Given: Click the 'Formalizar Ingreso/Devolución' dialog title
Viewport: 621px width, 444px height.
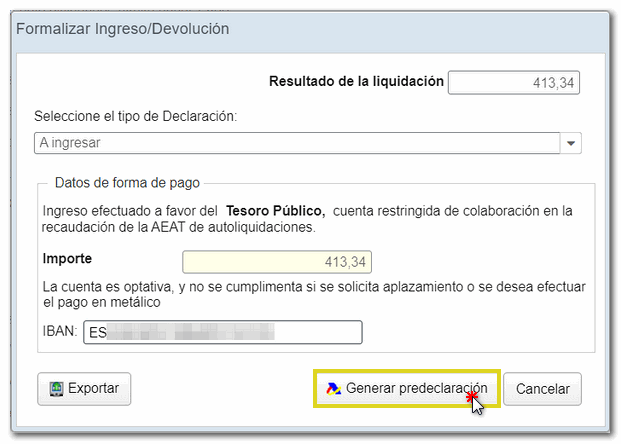Looking at the screenshot, I should click(x=123, y=28).
